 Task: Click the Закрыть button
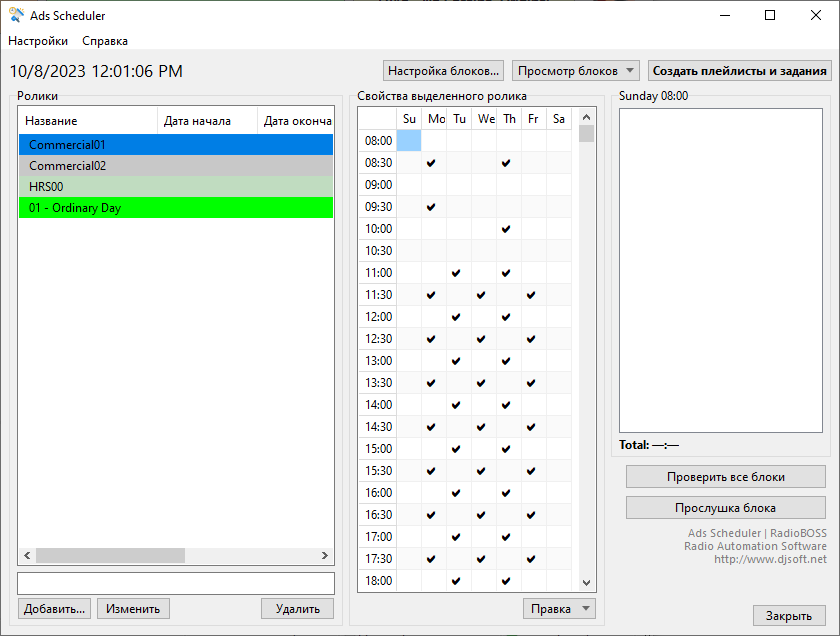[789, 616]
